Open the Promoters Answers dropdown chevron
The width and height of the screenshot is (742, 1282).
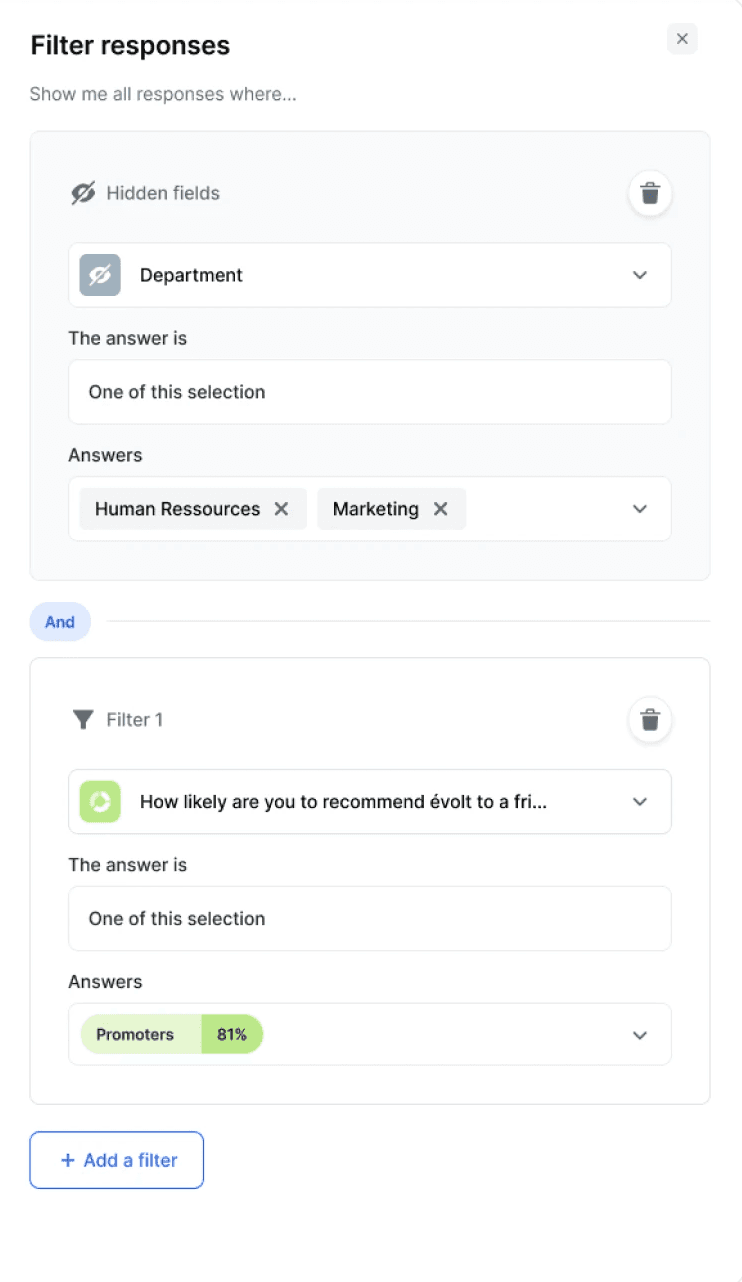[640, 1035]
